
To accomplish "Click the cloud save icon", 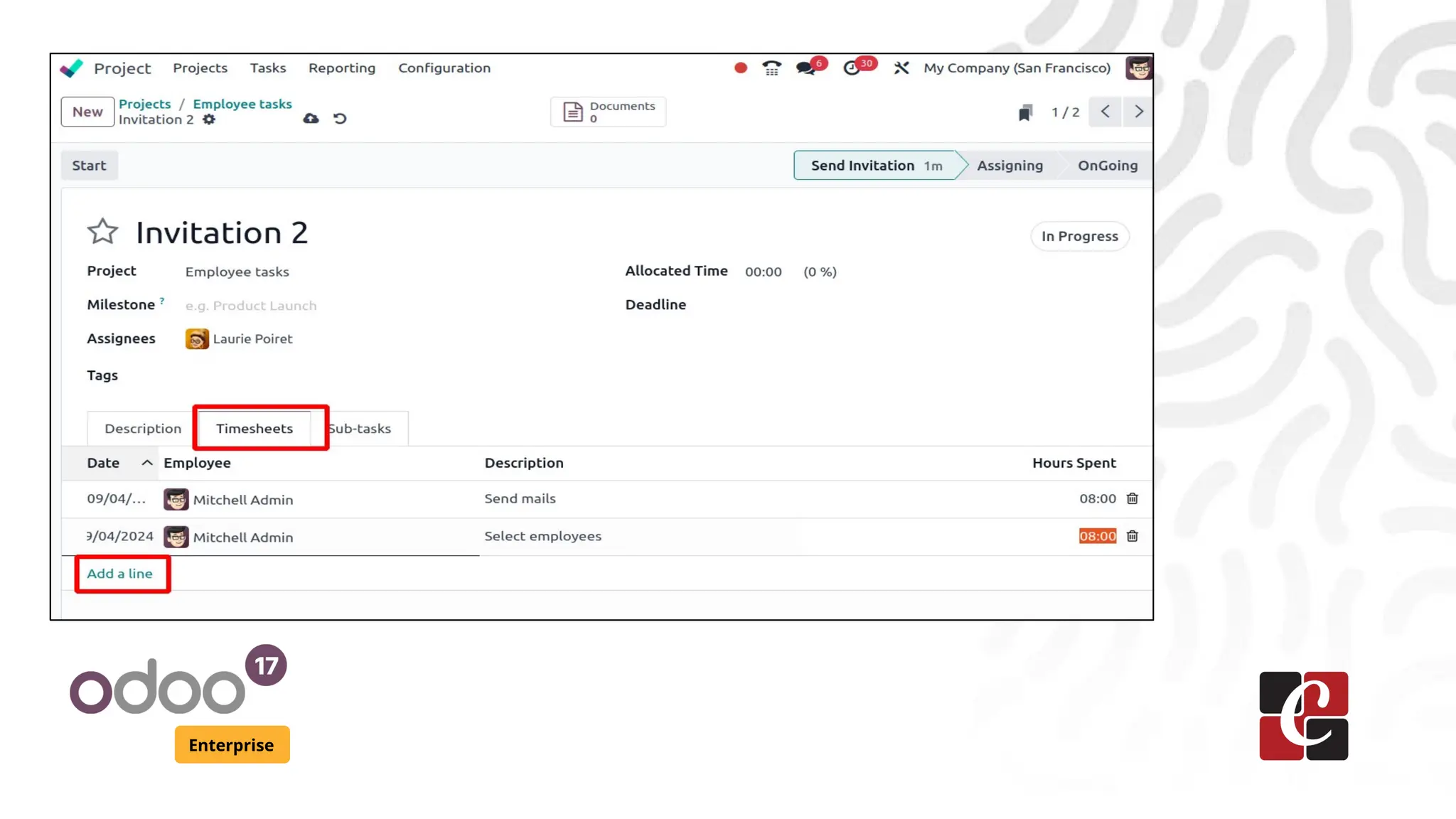I will (x=311, y=119).
